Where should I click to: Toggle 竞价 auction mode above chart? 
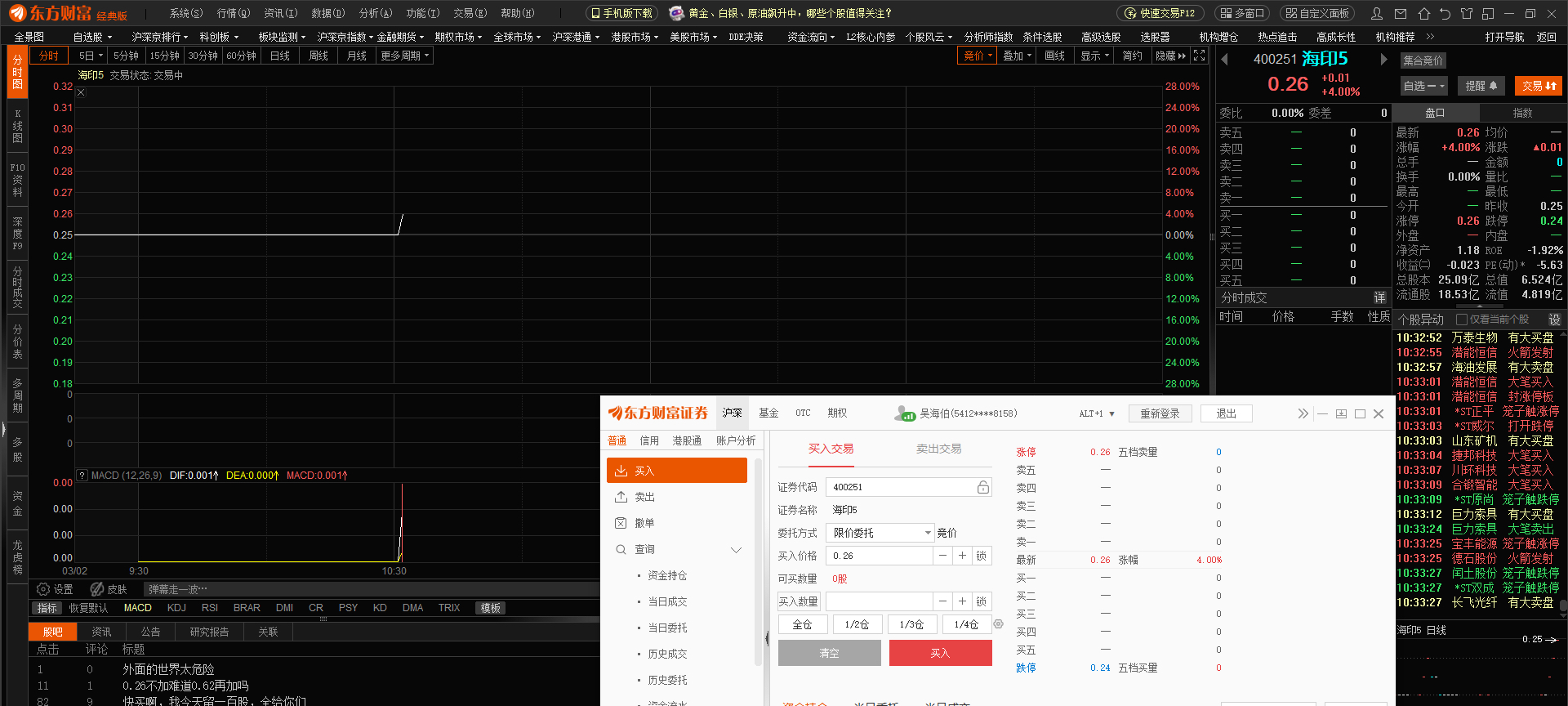click(x=978, y=56)
